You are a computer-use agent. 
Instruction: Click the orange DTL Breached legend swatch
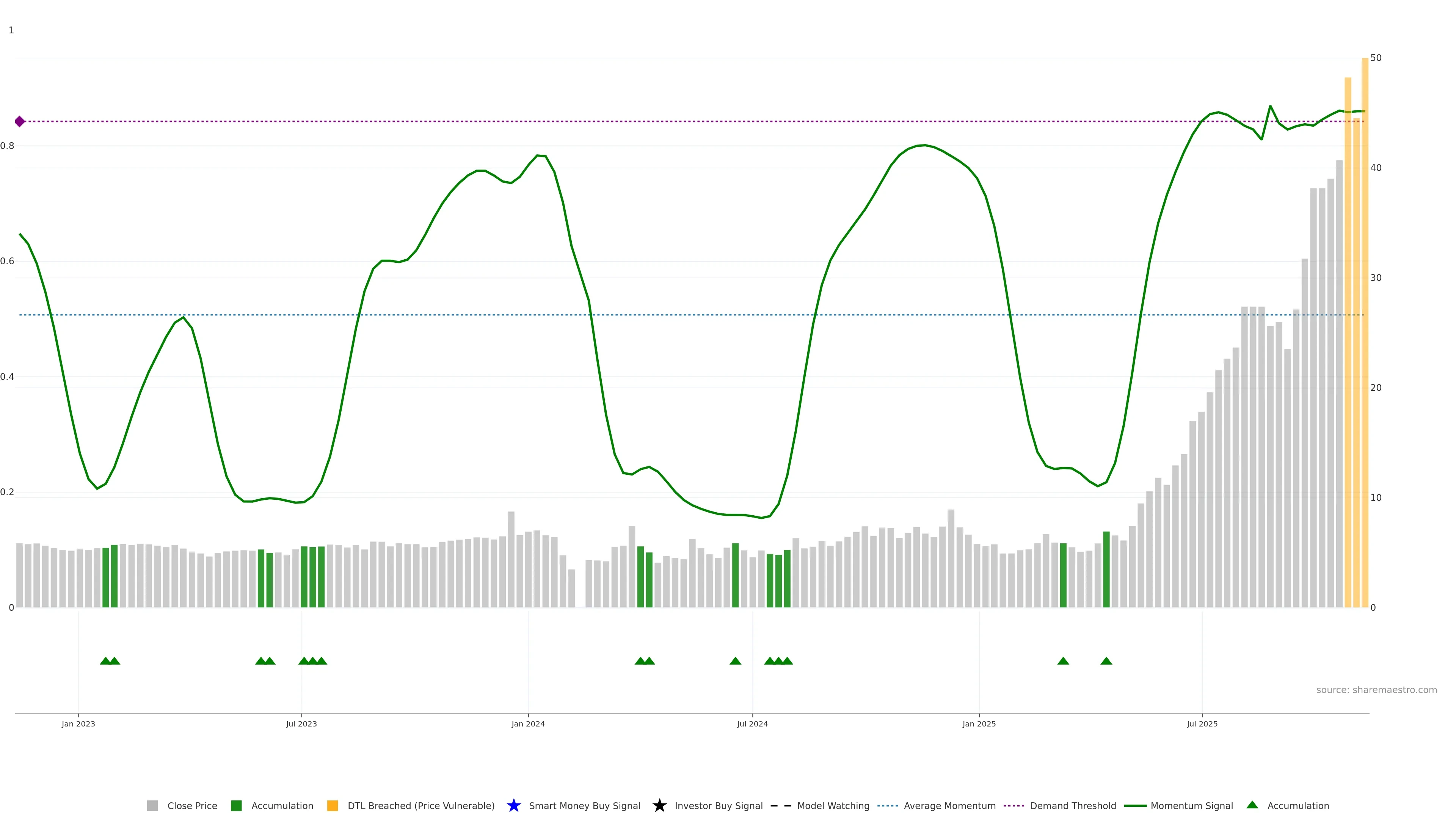pyautogui.click(x=333, y=805)
